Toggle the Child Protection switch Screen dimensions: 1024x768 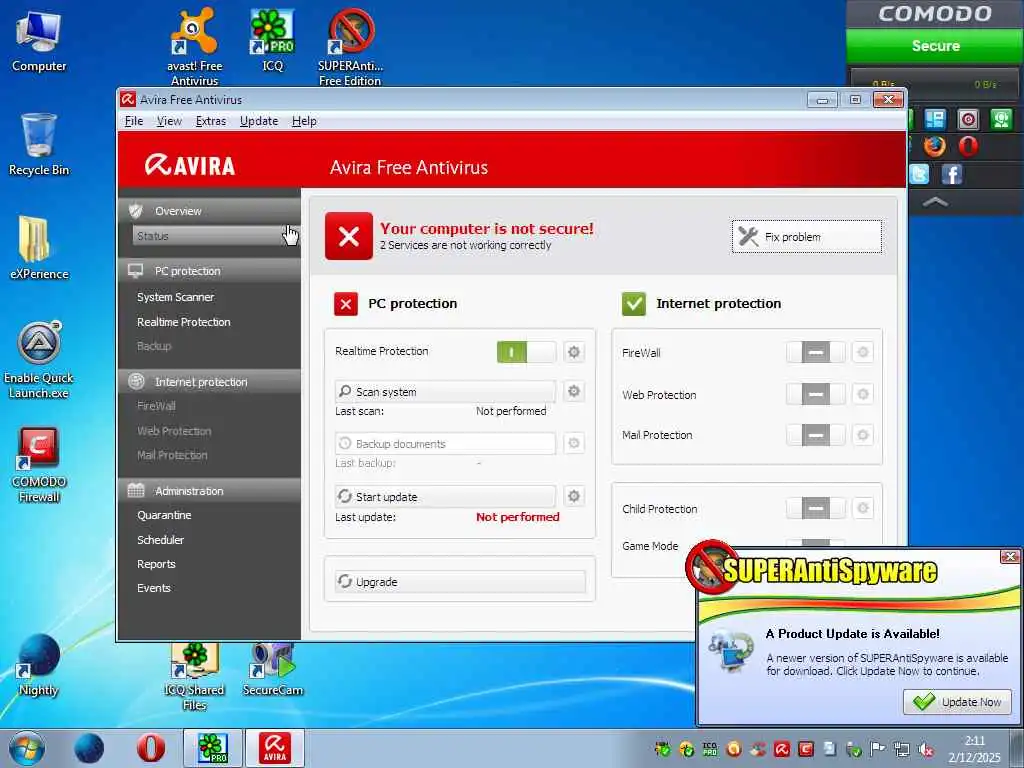point(815,508)
